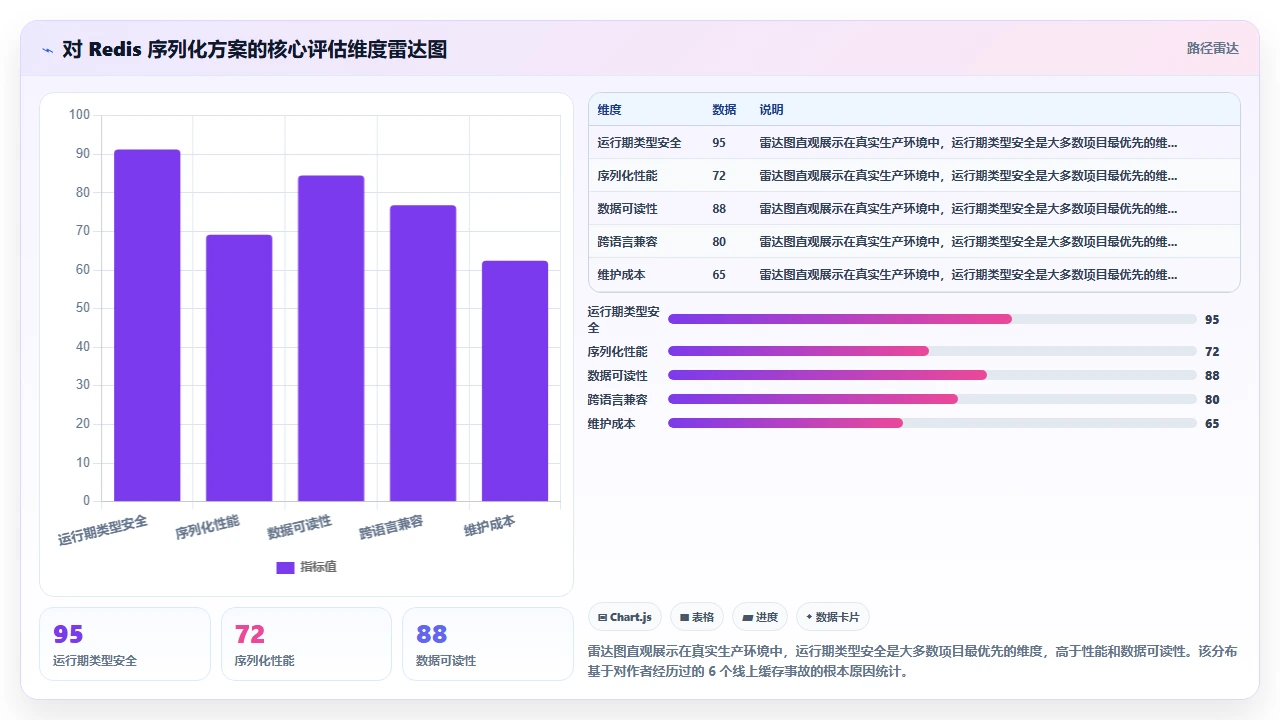This screenshot has width=1280, height=720.
Task: Select the 表格 tag
Action: tap(696, 617)
